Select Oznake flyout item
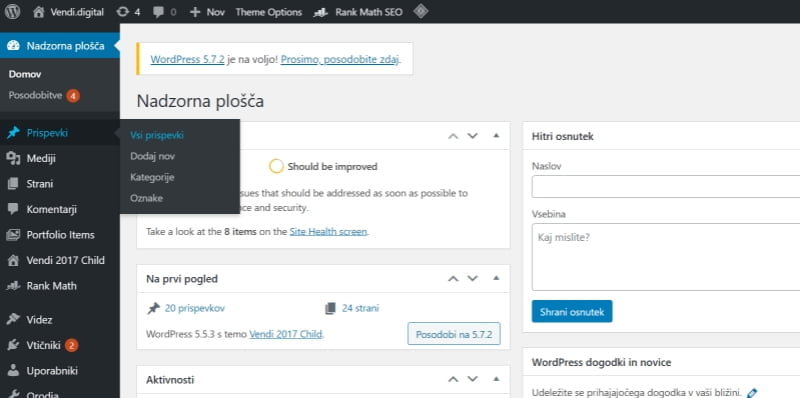The height and width of the screenshot is (398, 800). tap(146, 198)
